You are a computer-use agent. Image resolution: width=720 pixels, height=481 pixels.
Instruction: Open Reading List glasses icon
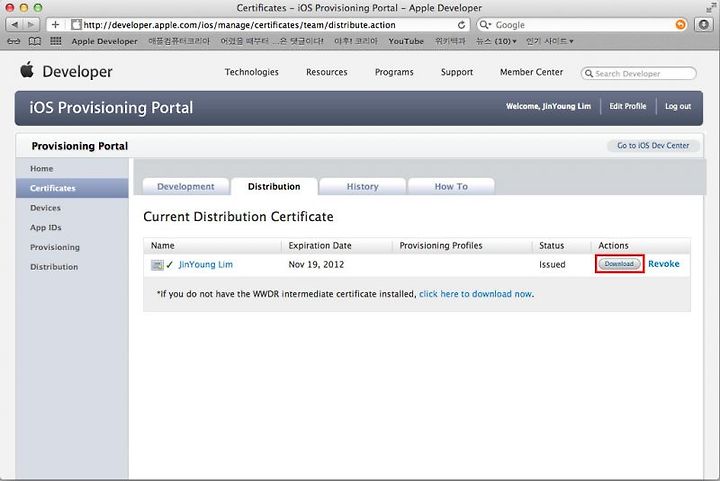pyautogui.click(x=14, y=41)
